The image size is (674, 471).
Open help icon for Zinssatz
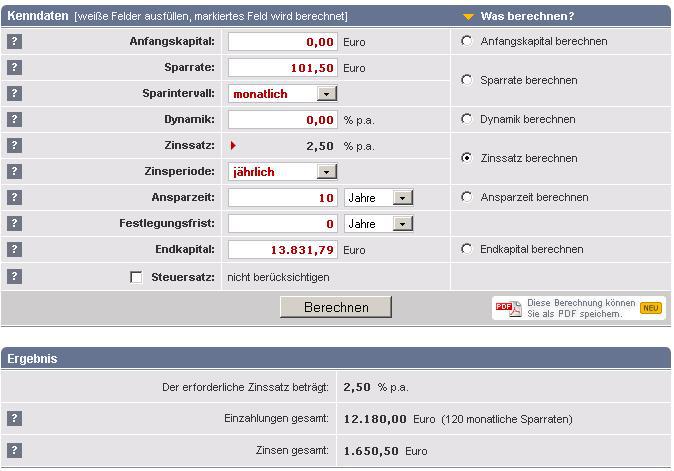[14, 145]
